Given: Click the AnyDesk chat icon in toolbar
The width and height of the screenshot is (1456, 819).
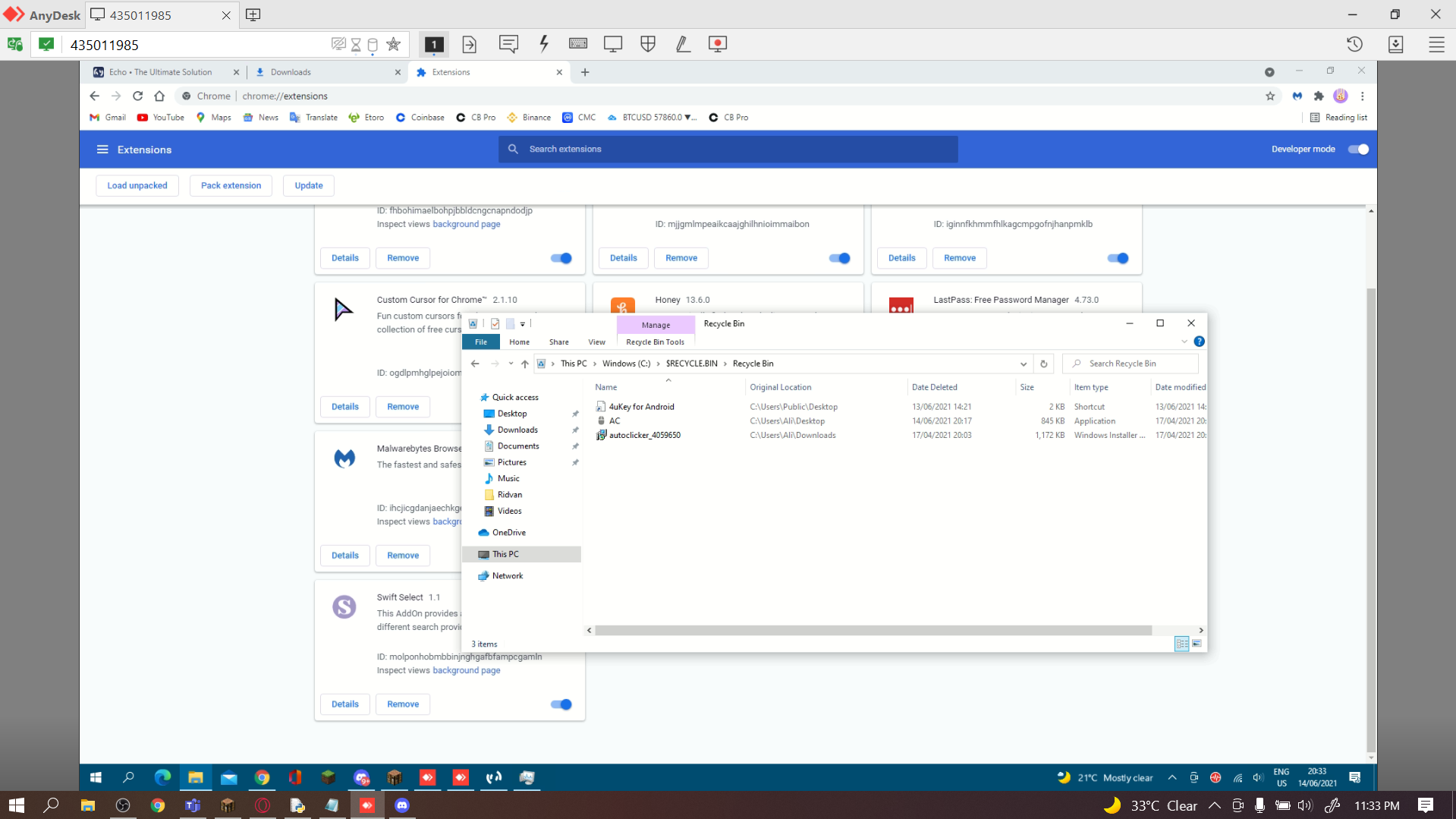Looking at the screenshot, I should click(508, 44).
